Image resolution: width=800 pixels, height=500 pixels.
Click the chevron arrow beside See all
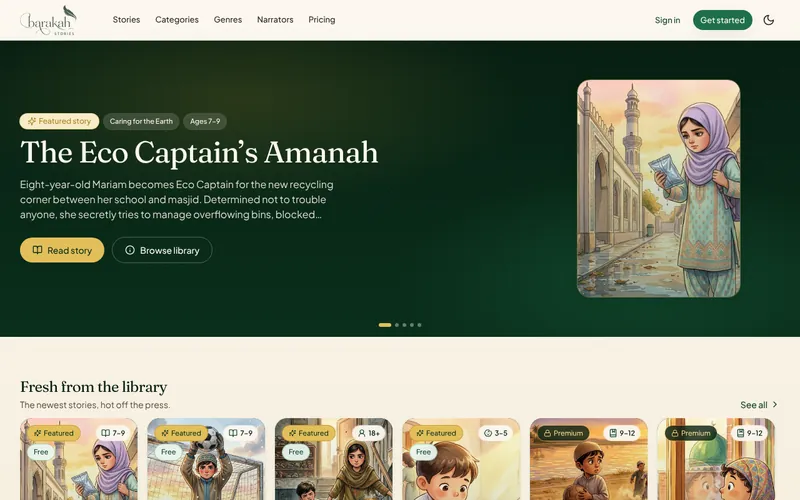click(x=775, y=404)
